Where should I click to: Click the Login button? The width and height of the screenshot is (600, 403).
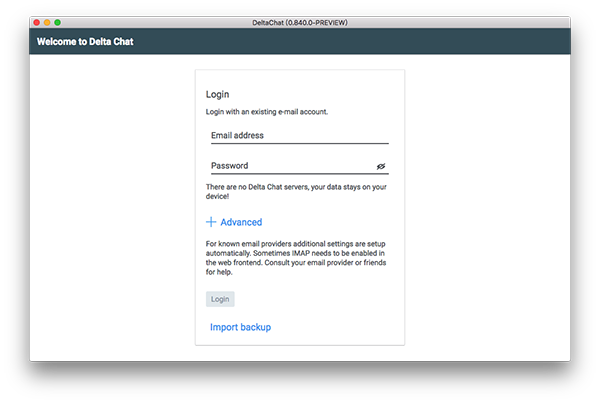(x=220, y=299)
